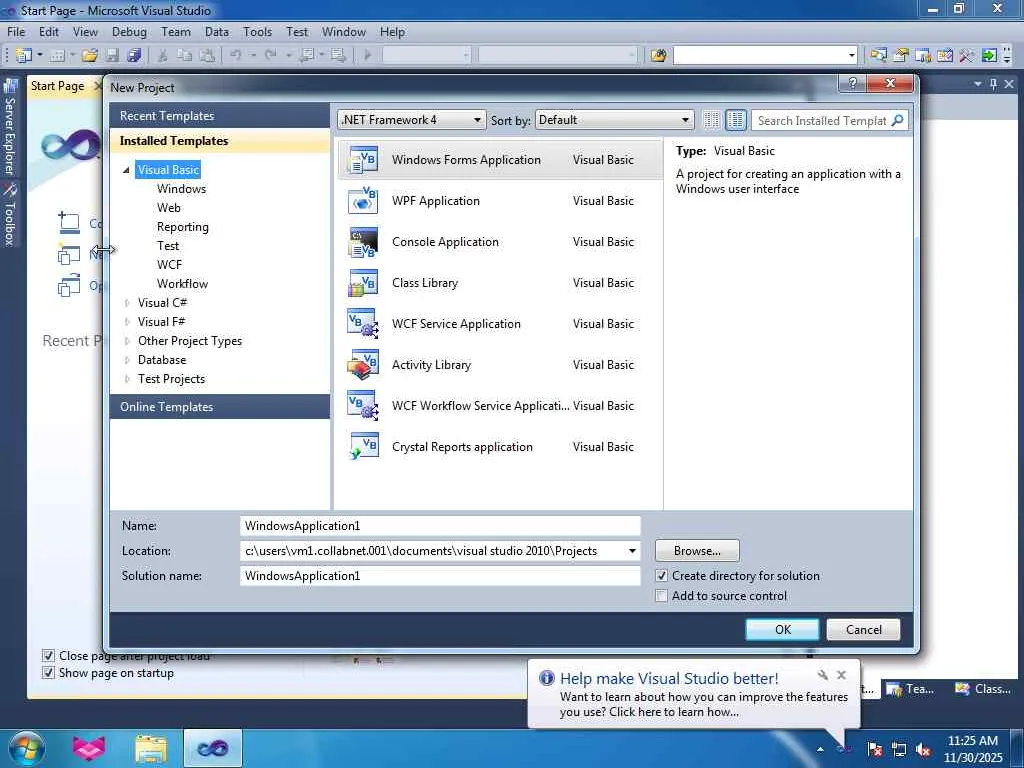Expand the Database tree node
The image size is (1024, 768).
(x=127, y=360)
